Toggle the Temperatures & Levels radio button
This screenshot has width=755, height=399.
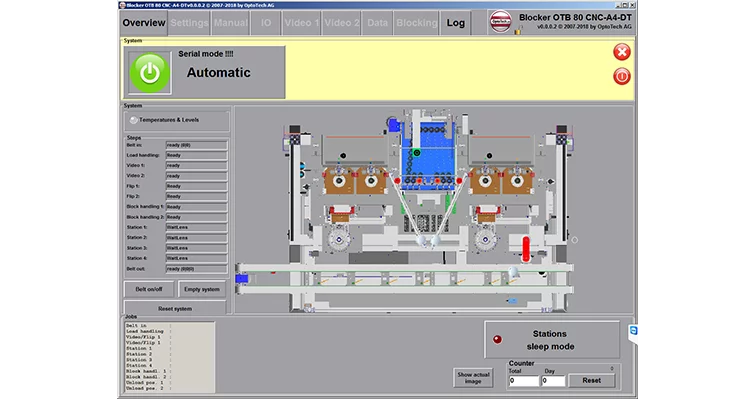pyautogui.click(x=133, y=120)
